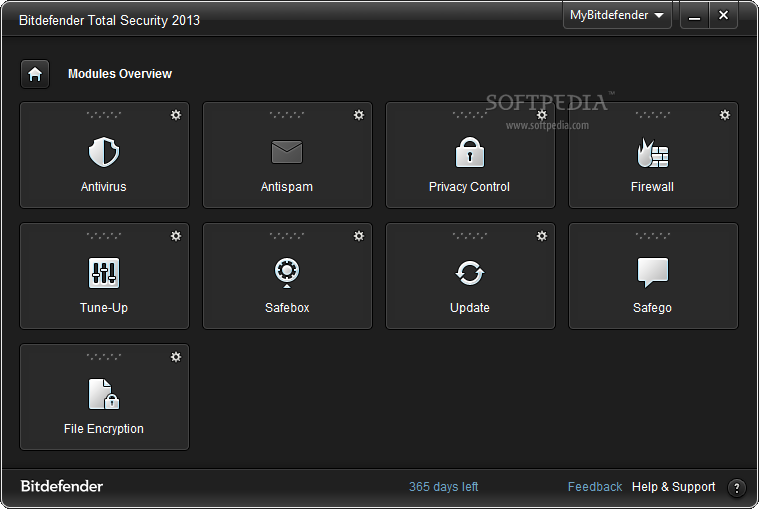Click the 365 days left link
This screenshot has width=759, height=509.
[x=443, y=487]
